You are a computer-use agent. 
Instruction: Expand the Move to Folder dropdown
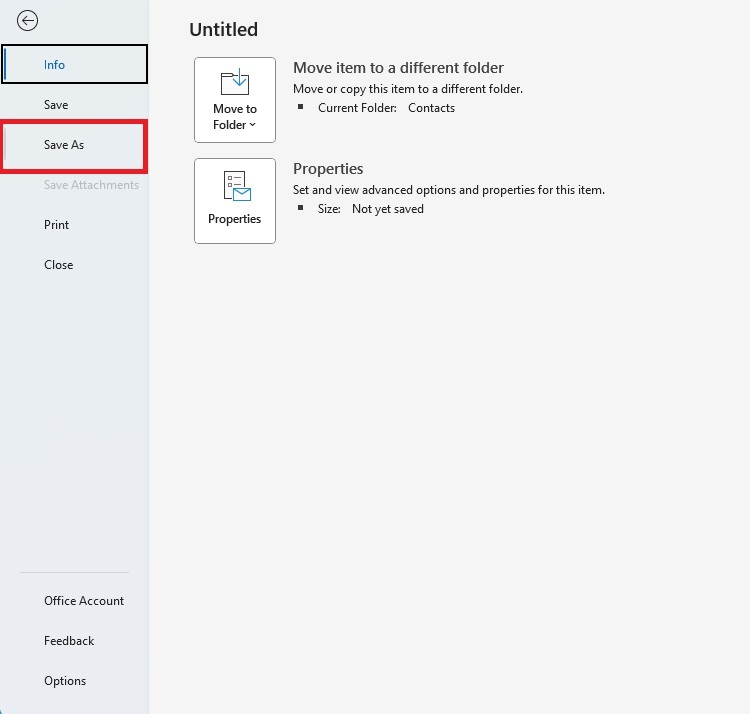(x=235, y=100)
